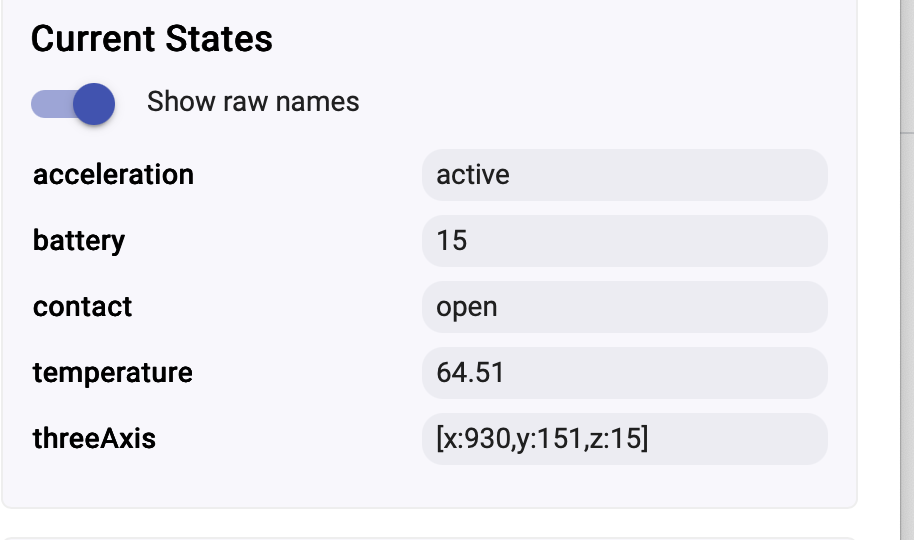Toggle the Show raw names switch
Viewport: 914px width, 540px height.
(x=73, y=103)
